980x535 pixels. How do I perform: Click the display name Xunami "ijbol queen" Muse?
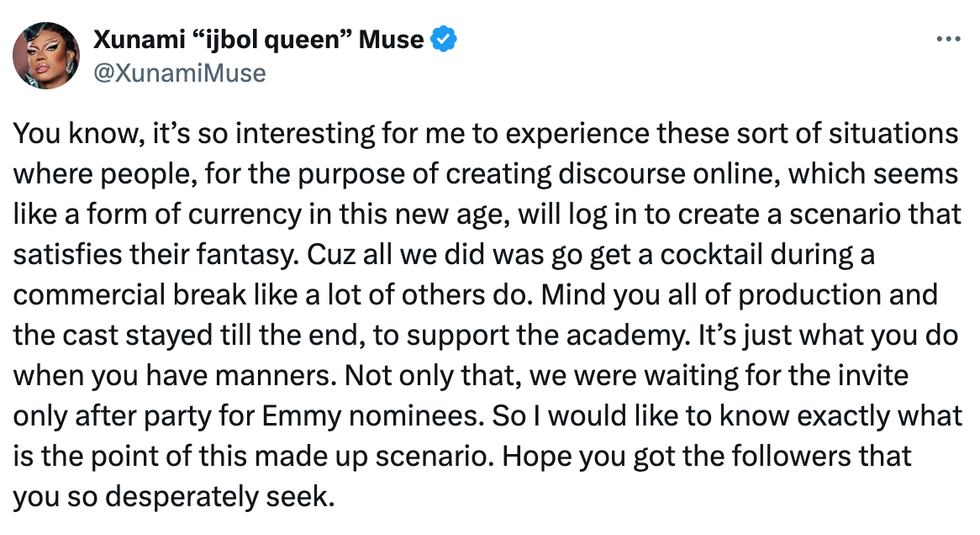pyautogui.click(x=258, y=40)
